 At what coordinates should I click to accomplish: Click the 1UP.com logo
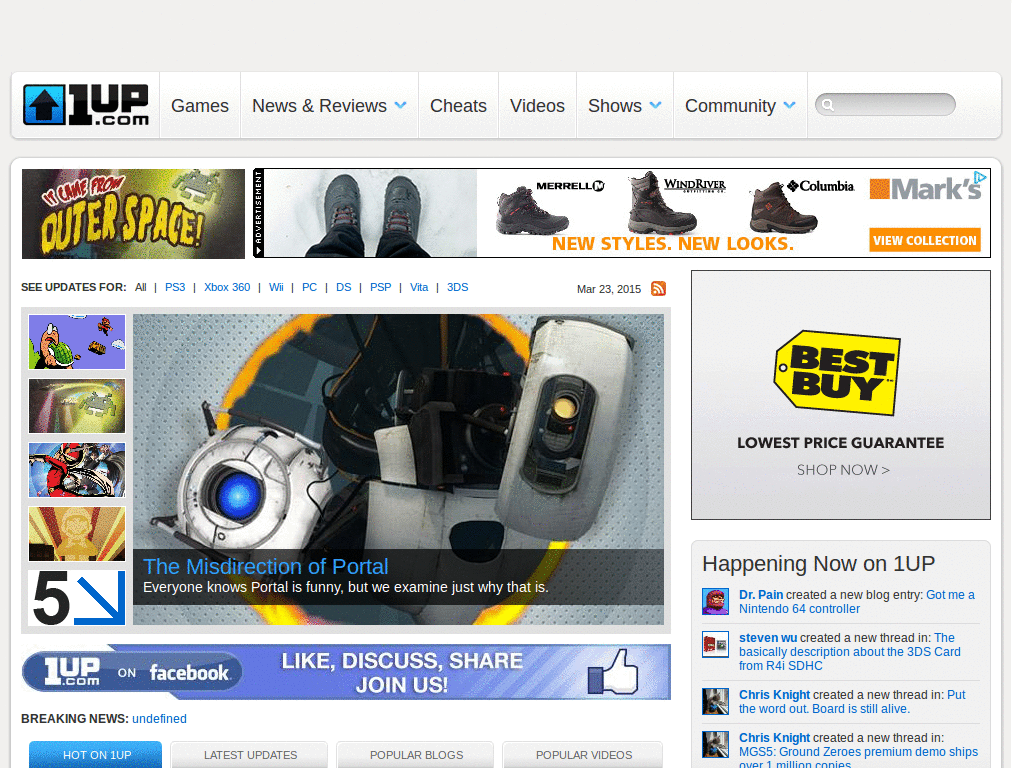(86, 105)
